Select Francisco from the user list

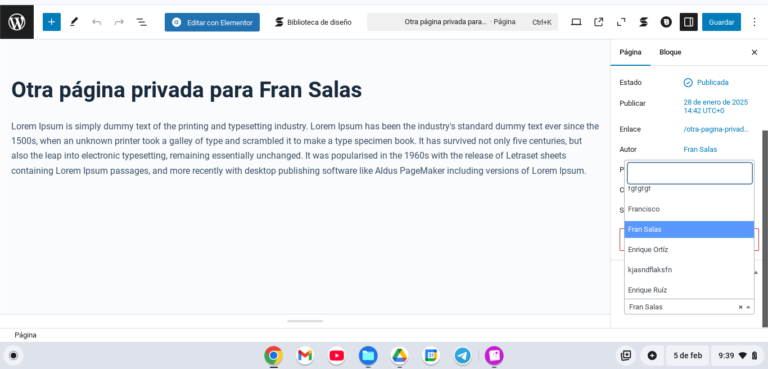coord(689,209)
